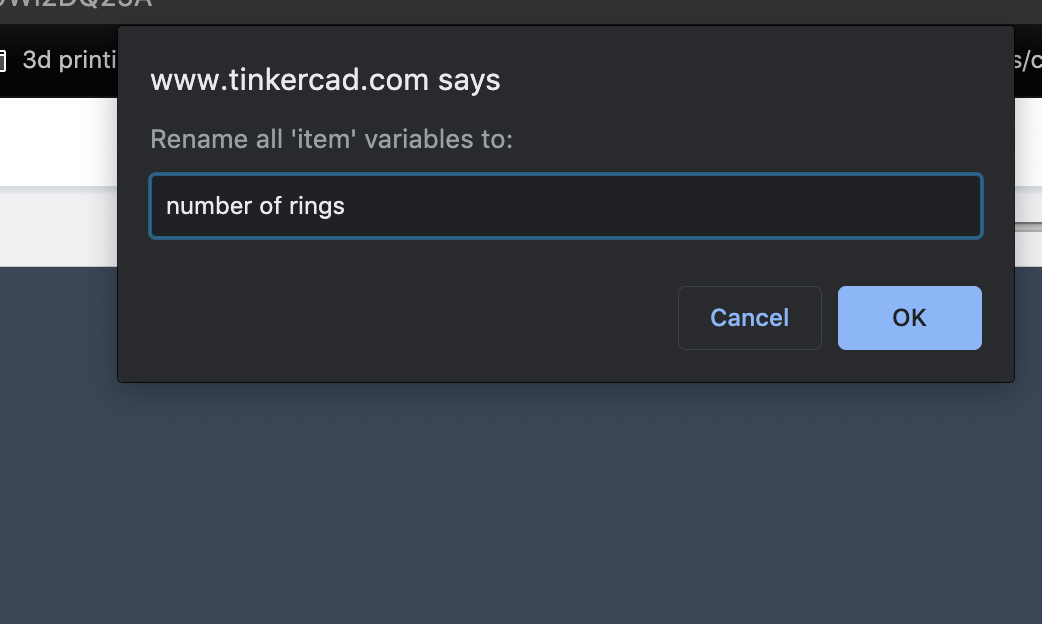1042x624 pixels.
Task: Cancel the variable rename dialog
Action: tap(749, 318)
